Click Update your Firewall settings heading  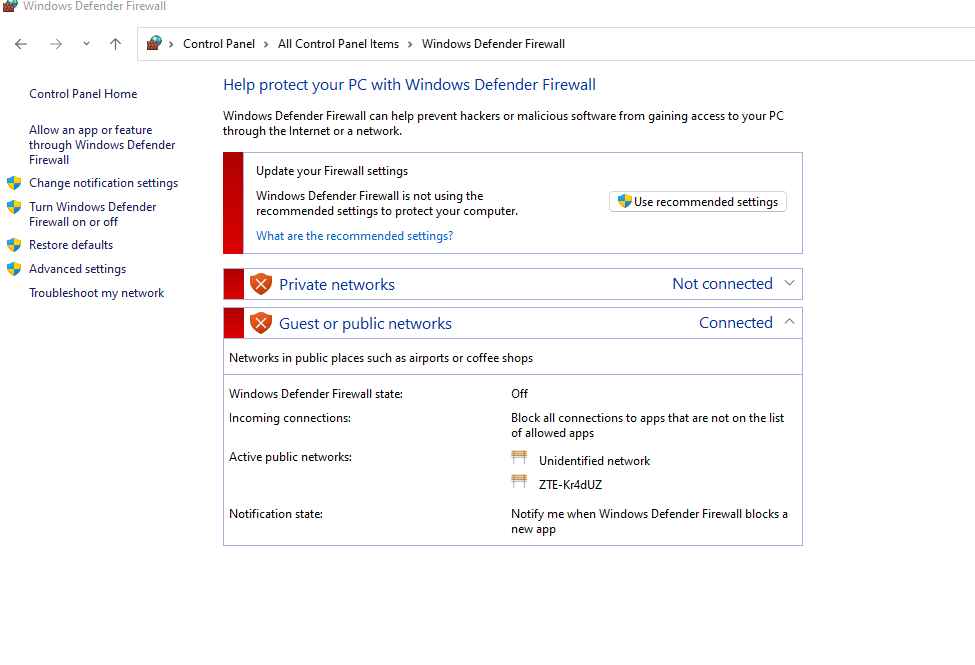332,171
